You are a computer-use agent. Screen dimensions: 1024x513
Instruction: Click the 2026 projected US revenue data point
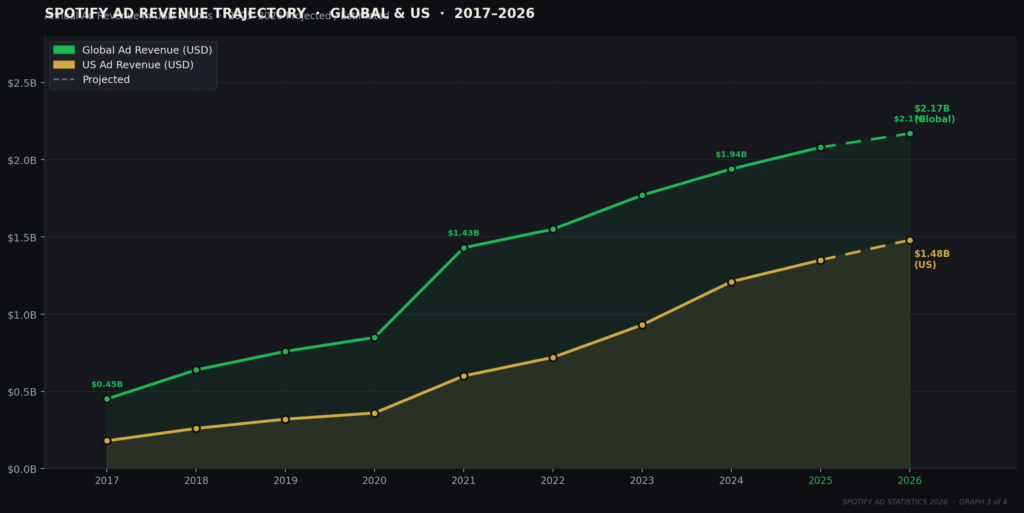(x=910, y=240)
